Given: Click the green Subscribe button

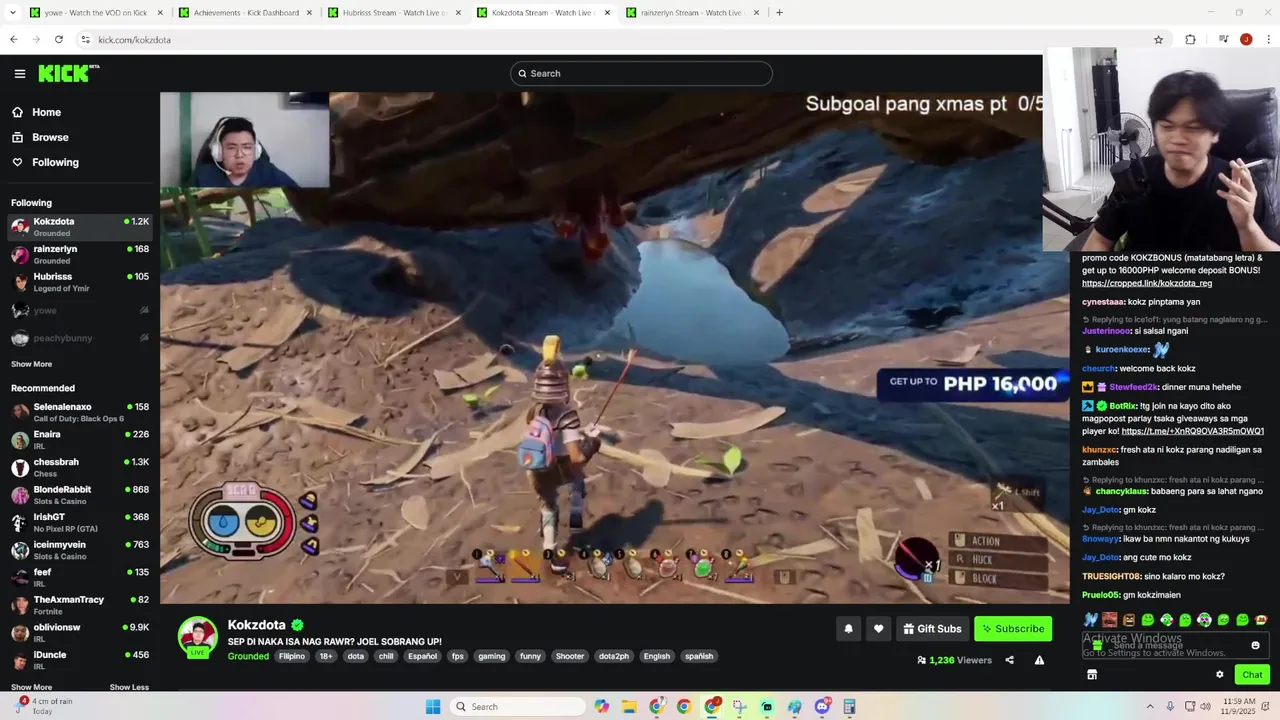Looking at the screenshot, I should (1013, 629).
